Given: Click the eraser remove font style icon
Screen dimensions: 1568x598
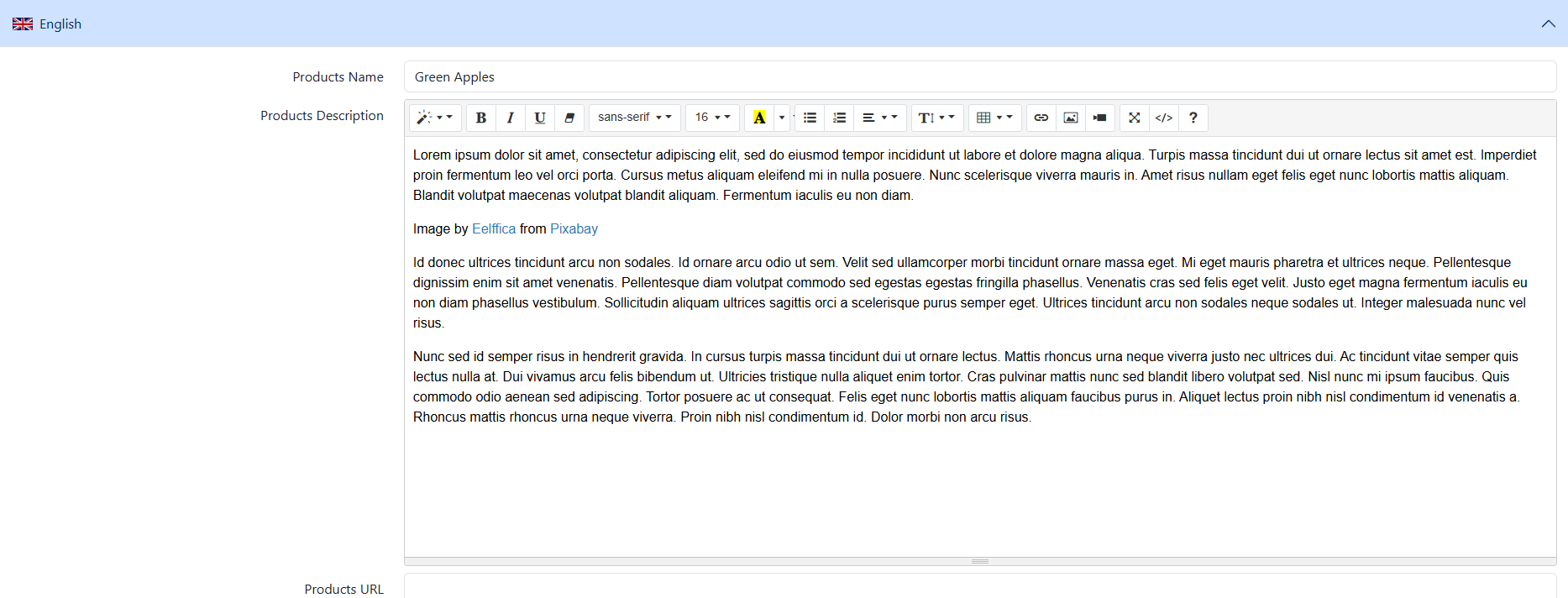Looking at the screenshot, I should [x=569, y=118].
